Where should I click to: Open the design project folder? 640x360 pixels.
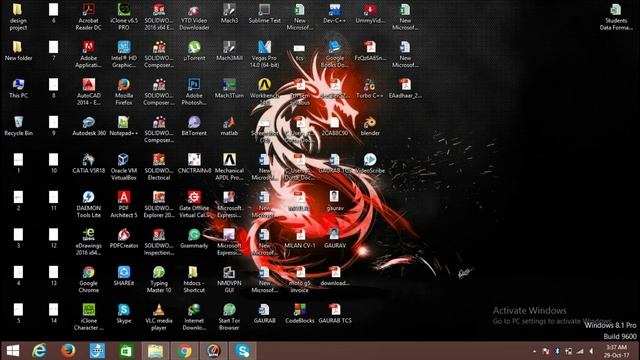click(x=18, y=16)
